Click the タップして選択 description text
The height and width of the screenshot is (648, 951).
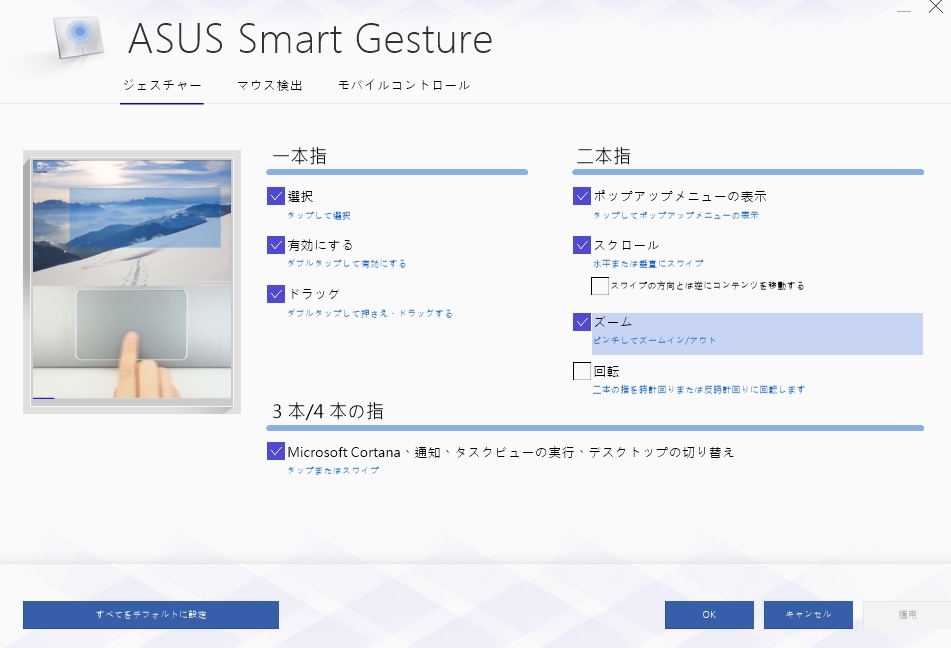coord(319,215)
